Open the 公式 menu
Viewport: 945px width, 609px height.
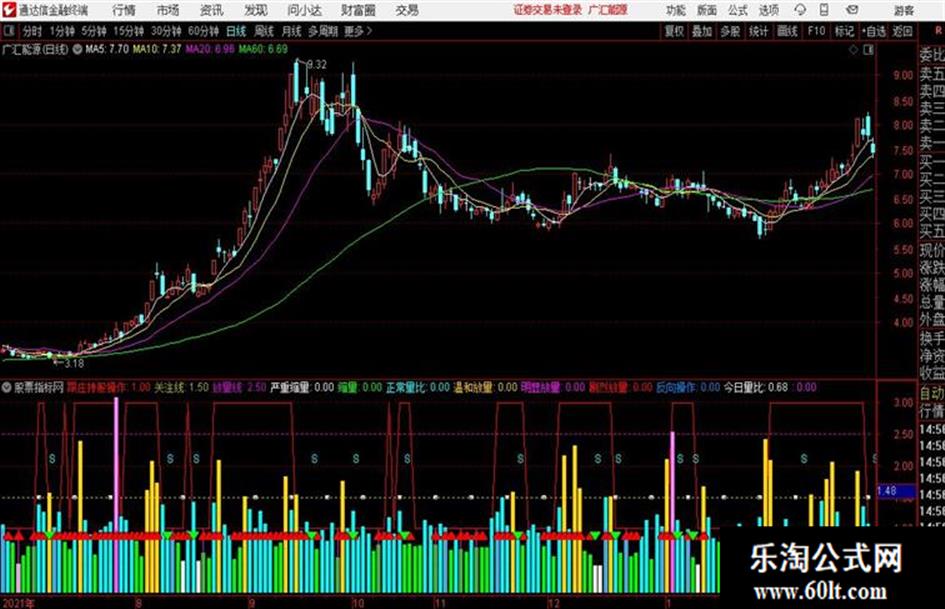738,10
